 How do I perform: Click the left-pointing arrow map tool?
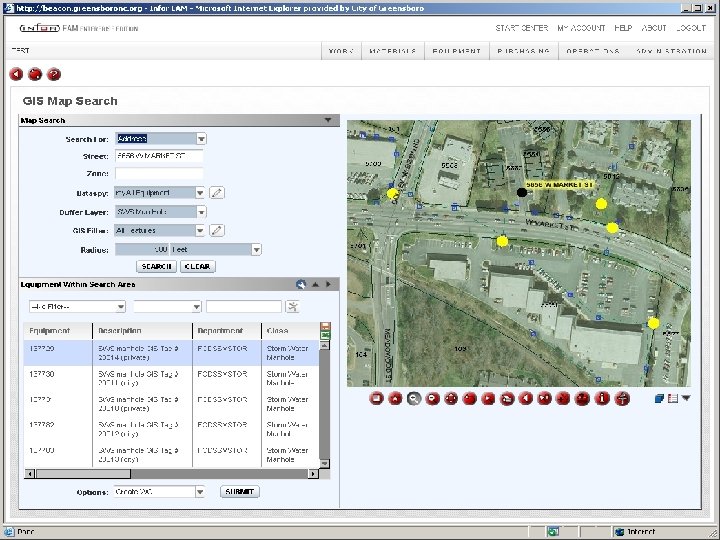click(526, 399)
